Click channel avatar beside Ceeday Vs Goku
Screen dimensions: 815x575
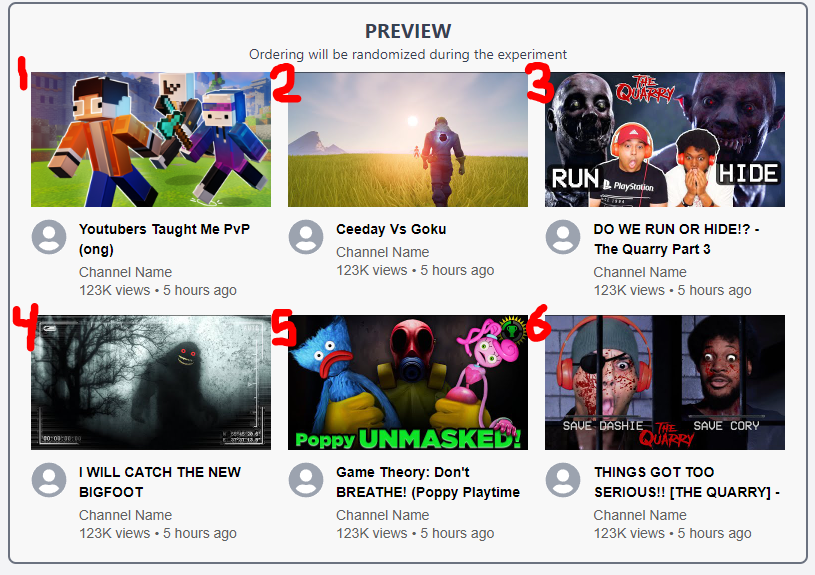pos(306,237)
